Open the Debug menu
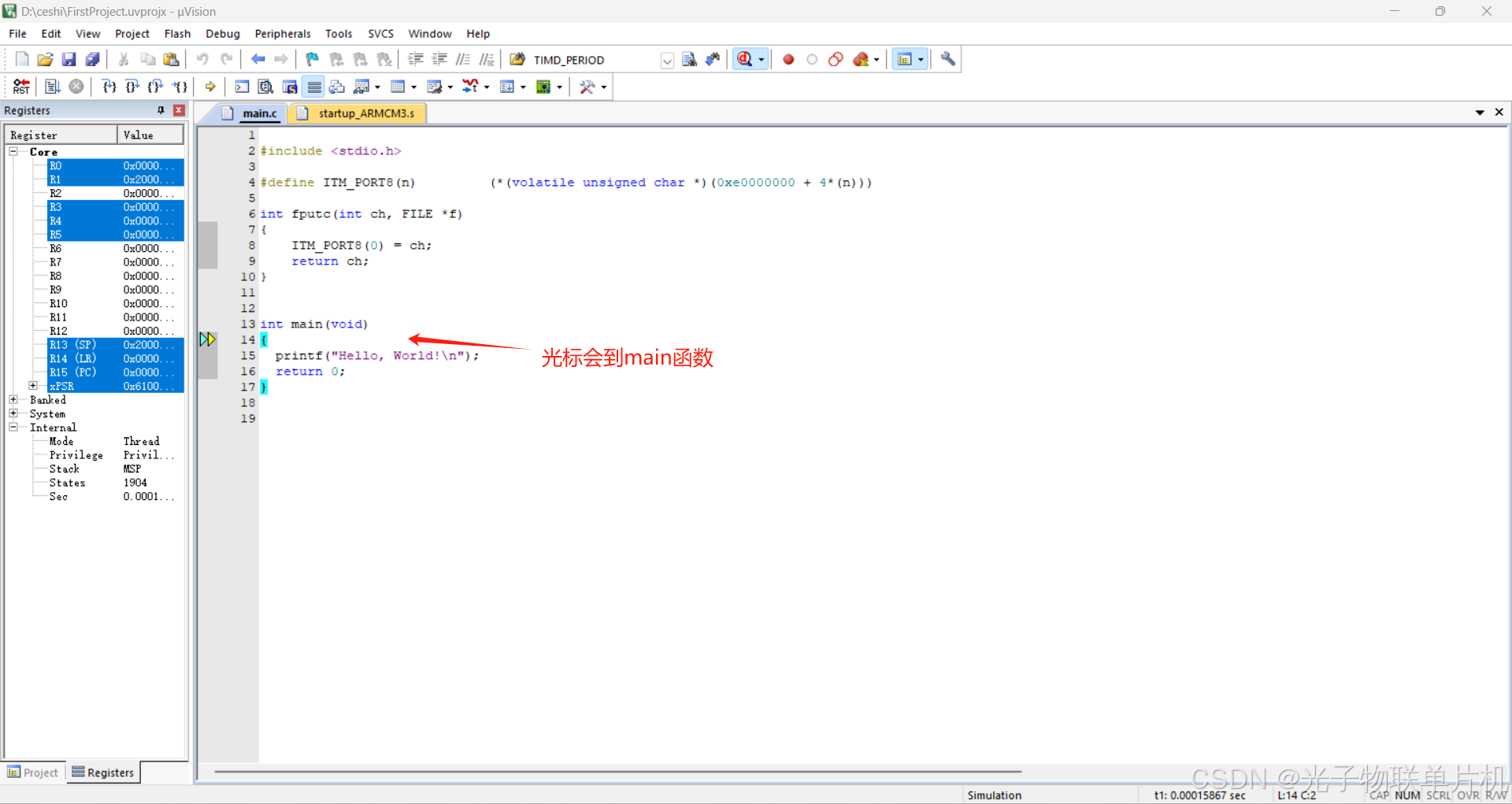1512x804 pixels. click(223, 34)
